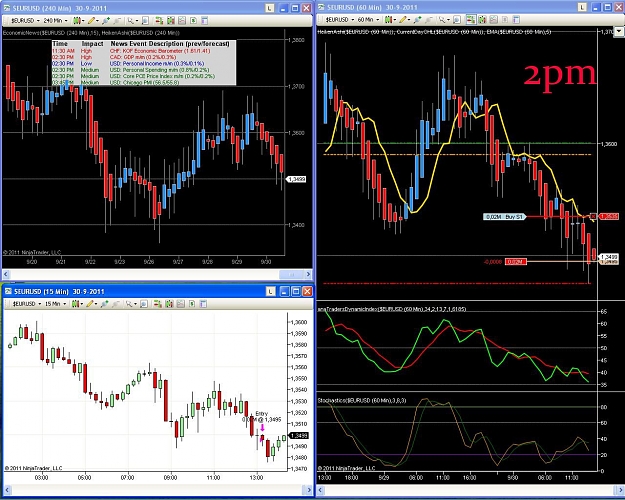Click zoom-in magnifier icon in 15 Min window
625x500 pixels.
144,304
